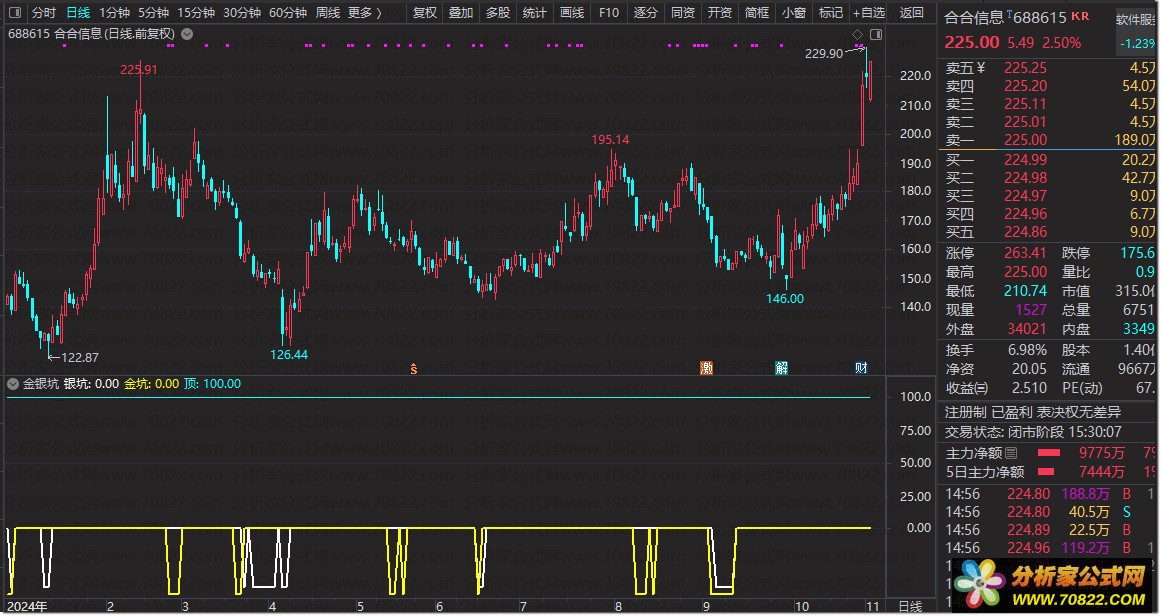Click the orange S marker on chart
This screenshot has height=616, width=1162.
click(414, 368)
